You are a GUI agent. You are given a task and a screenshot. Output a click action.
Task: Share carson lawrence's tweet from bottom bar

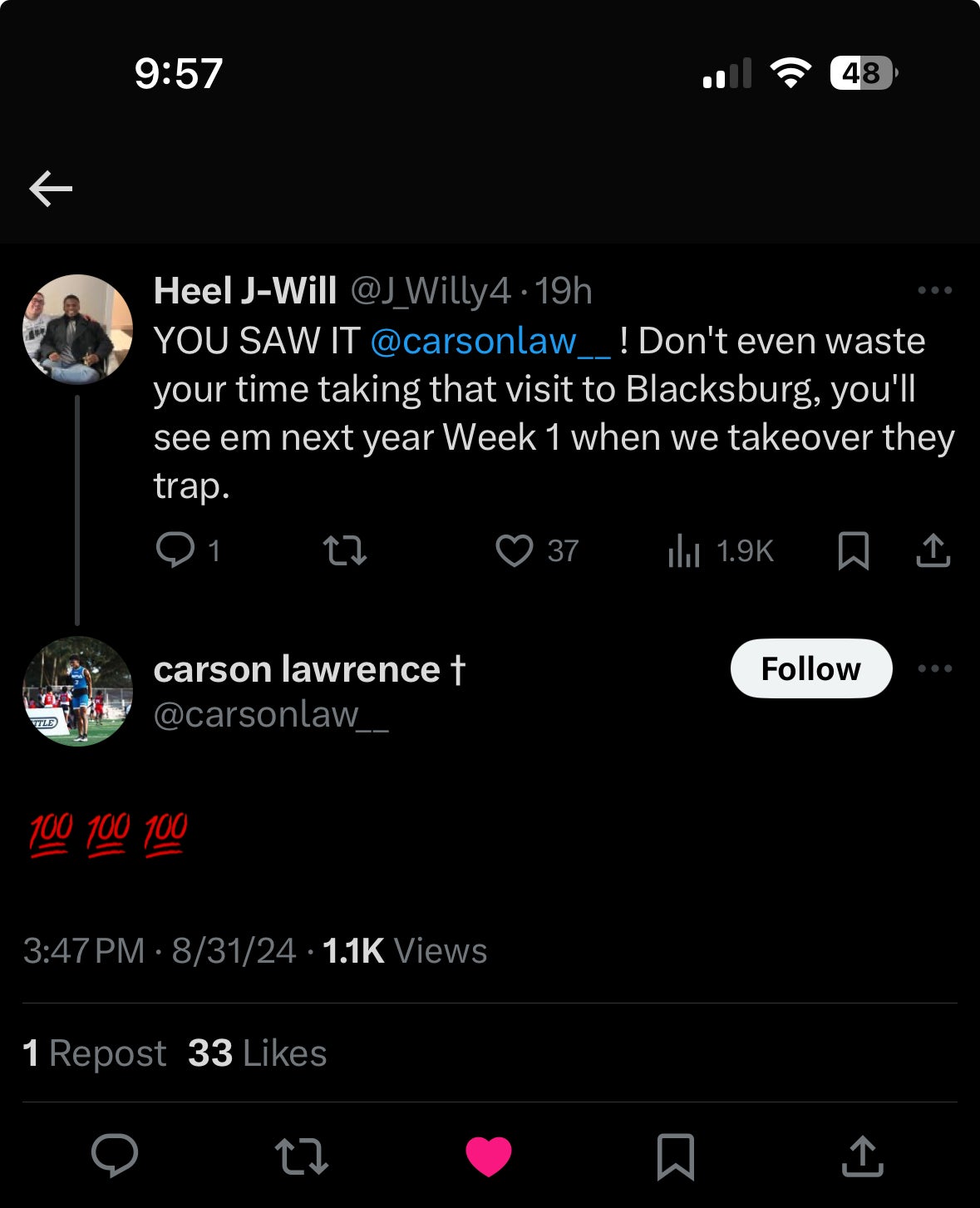coord(863,1156)
